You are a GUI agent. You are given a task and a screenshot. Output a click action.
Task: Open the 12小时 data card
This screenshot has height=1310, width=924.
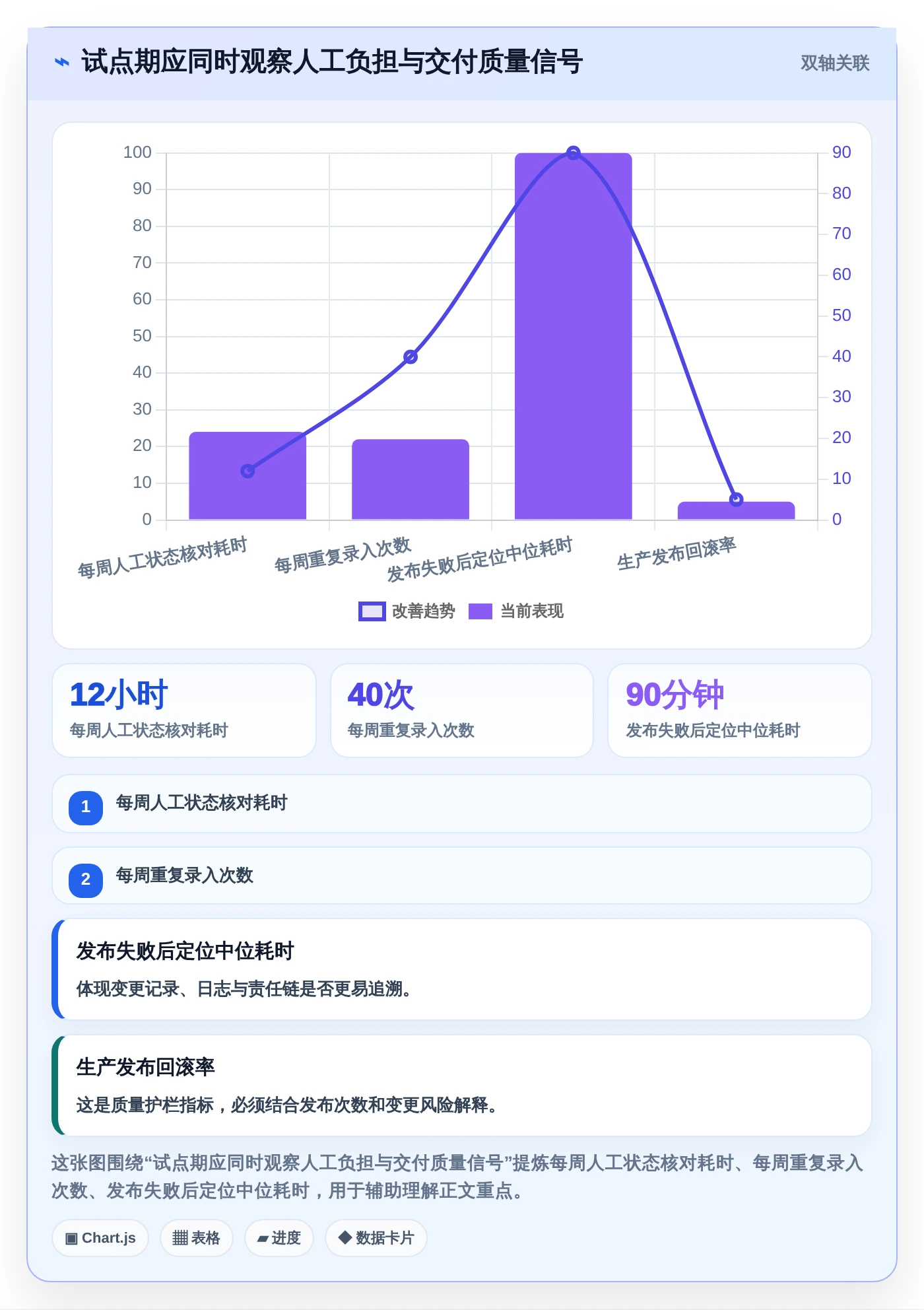(184, 710)
